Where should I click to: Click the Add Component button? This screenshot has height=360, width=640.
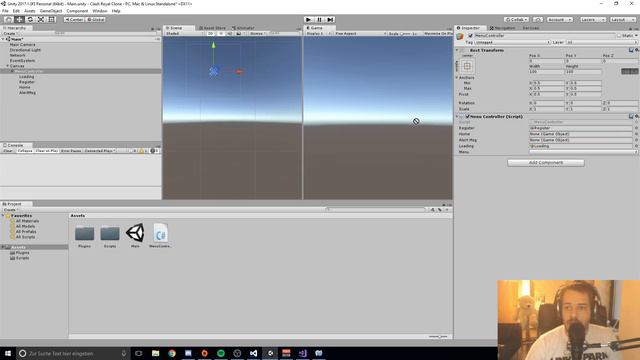coord(546,162)
